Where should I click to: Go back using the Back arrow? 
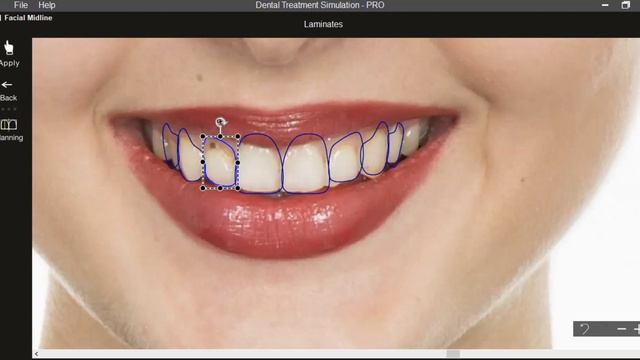(7, 85)
